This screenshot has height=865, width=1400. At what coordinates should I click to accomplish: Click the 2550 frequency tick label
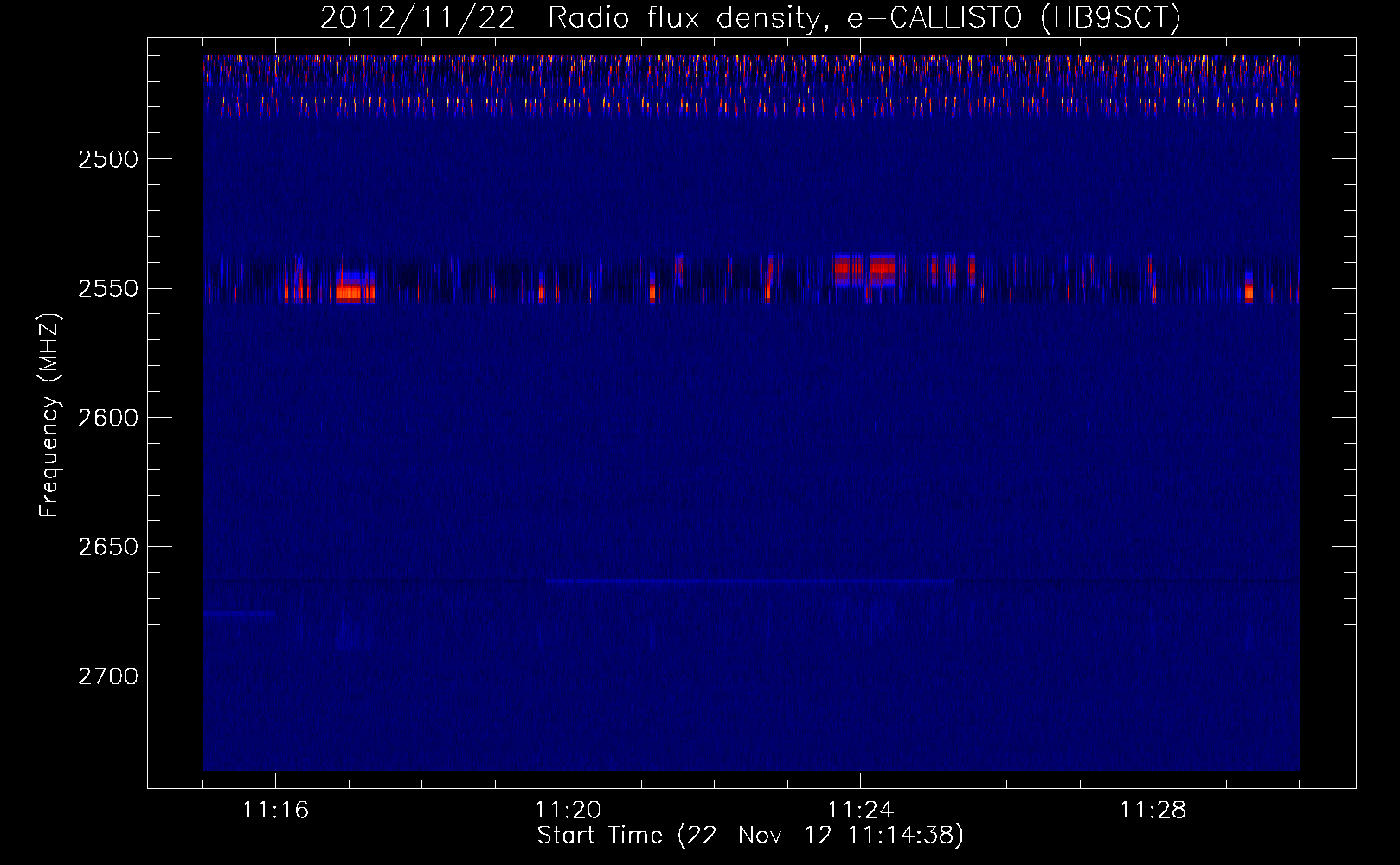pos(108,289)
